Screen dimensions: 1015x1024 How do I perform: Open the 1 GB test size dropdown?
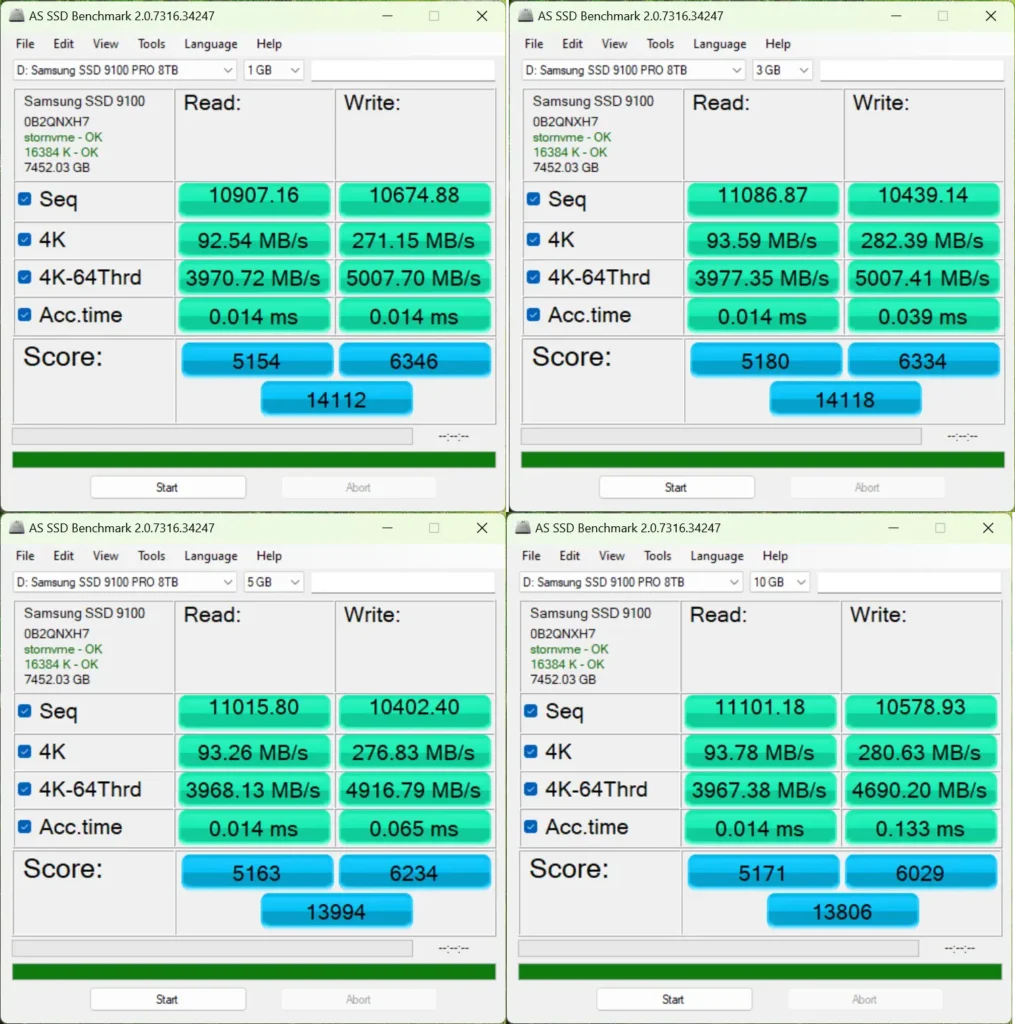tap(273, 70)
